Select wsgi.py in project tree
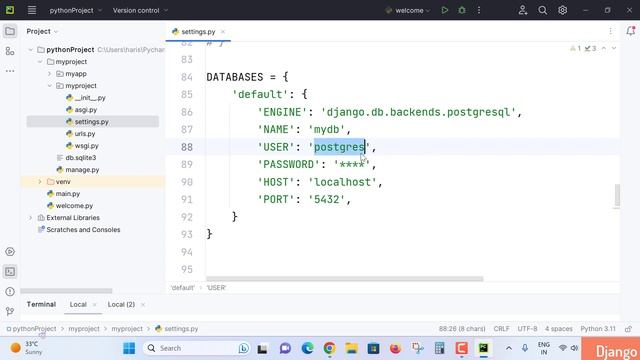640x360 pixels. (x=82, y=146)
